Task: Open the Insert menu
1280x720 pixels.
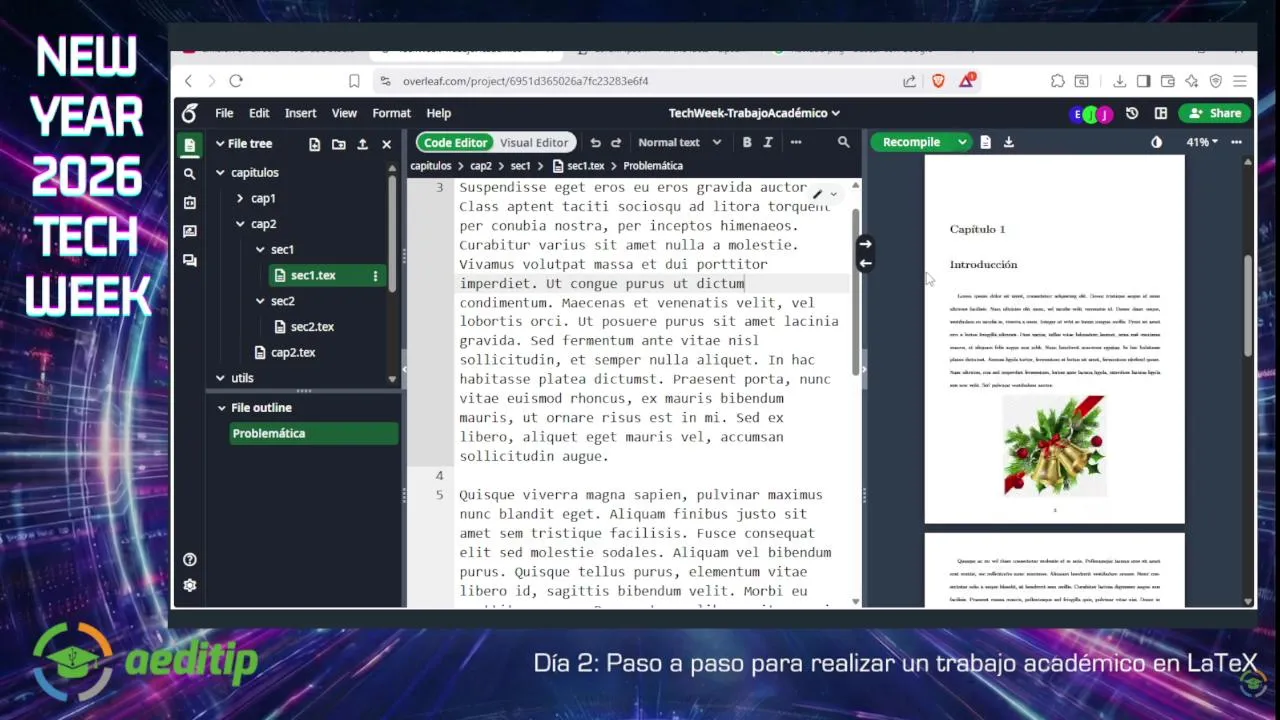Action: coord(300,113)
